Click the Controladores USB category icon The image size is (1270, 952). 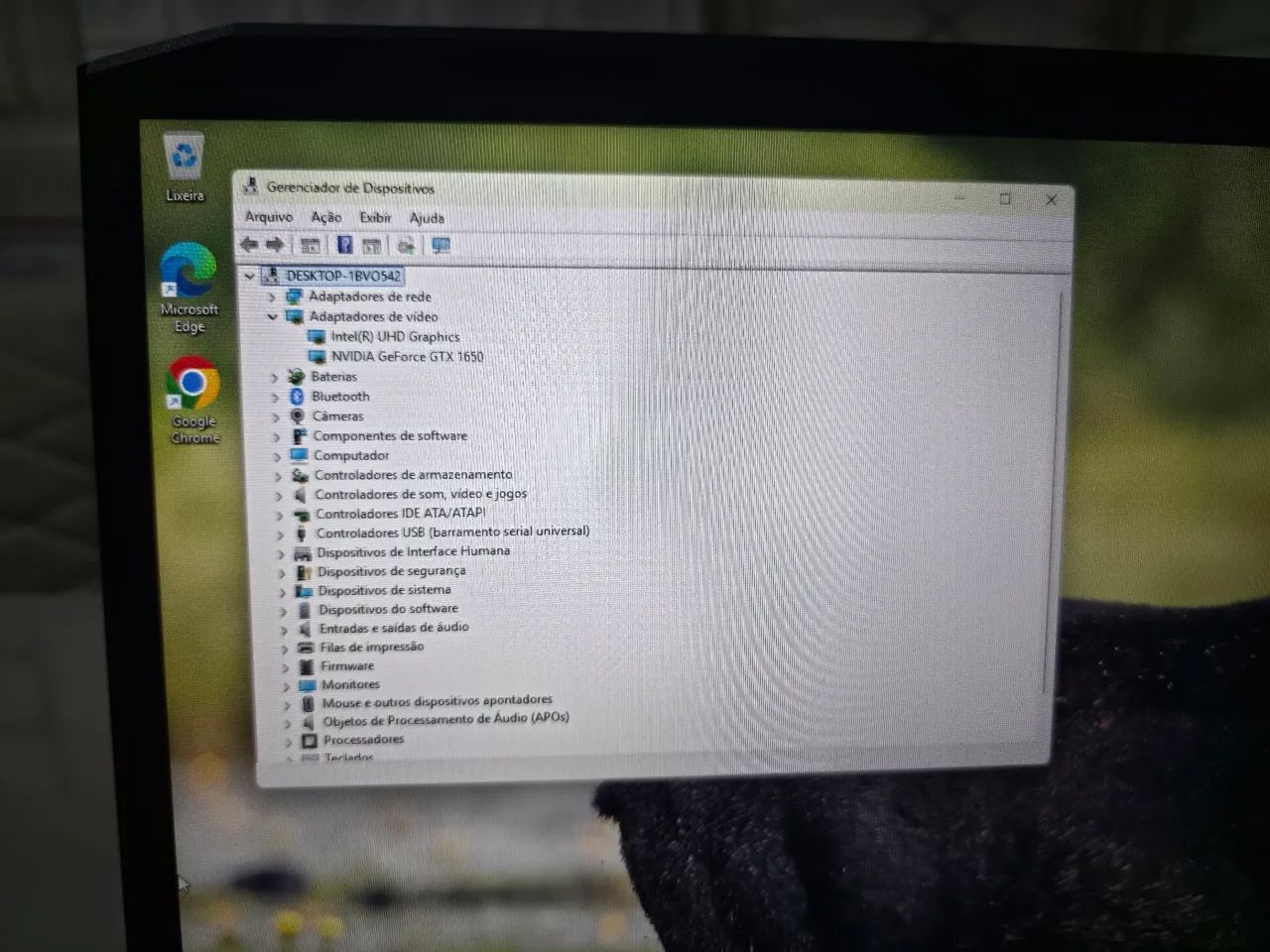(302, 533)
